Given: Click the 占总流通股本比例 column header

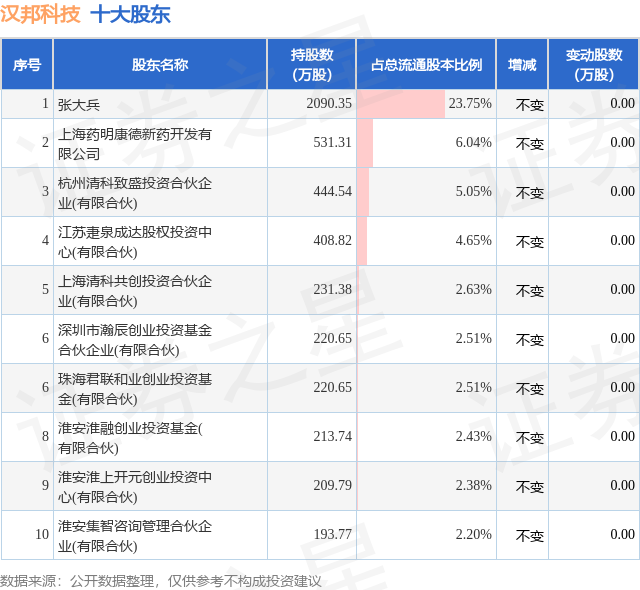Looking at the screenshot, I should point(427,64).
